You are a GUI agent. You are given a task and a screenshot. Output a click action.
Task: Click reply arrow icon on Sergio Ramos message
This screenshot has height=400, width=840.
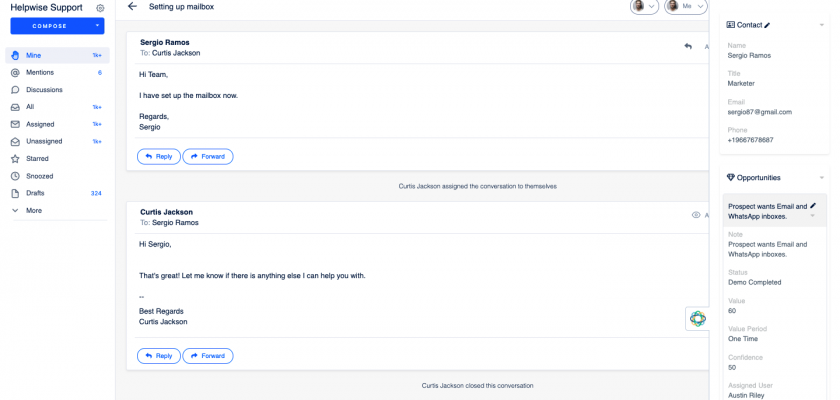pyautogui.click(x=688, y=46)
